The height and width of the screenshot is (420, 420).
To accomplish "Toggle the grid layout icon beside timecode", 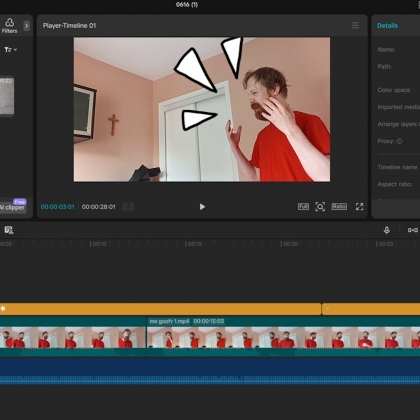I will [x=128, y=207].
